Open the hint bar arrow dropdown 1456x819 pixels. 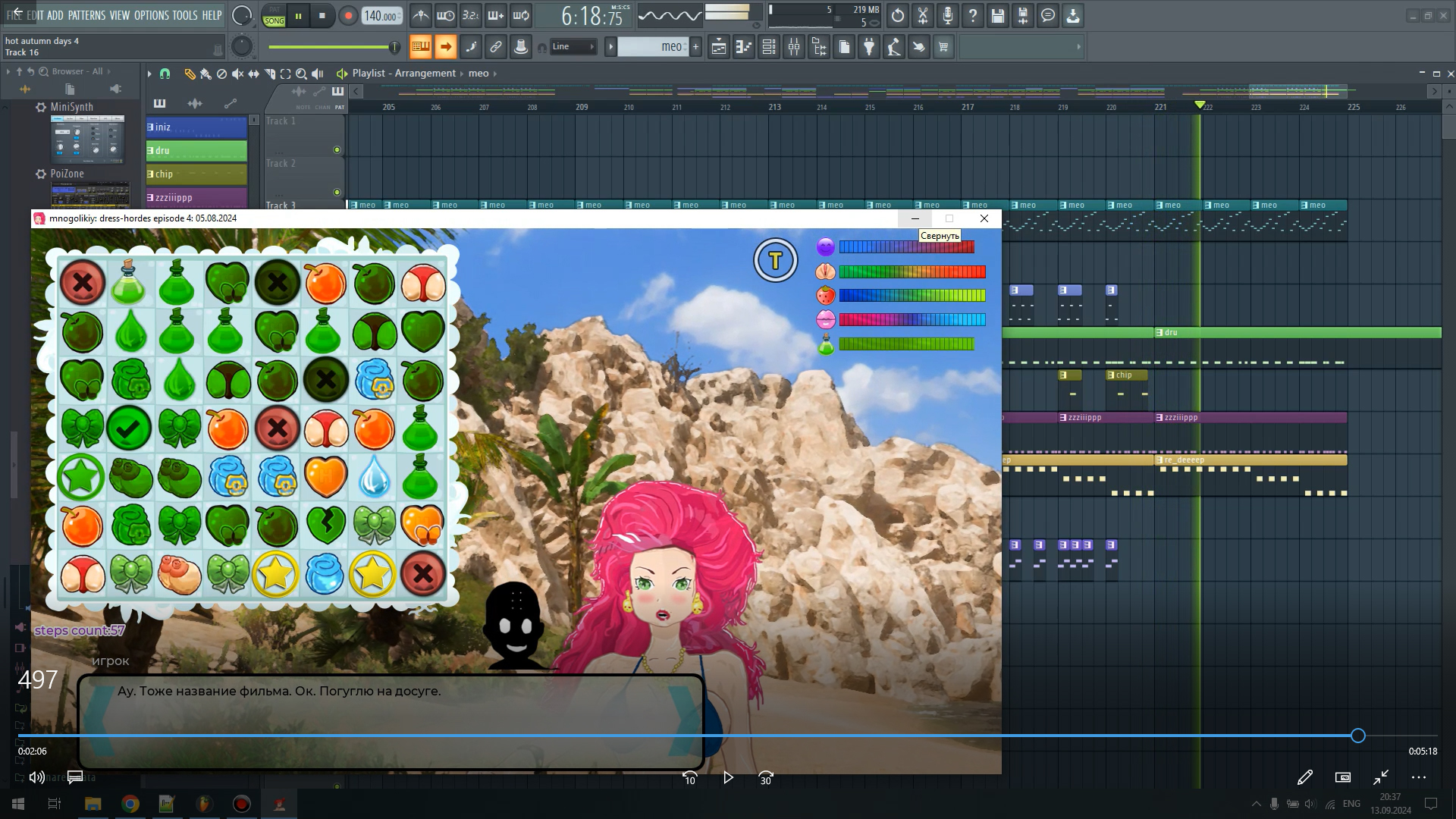1078,47
